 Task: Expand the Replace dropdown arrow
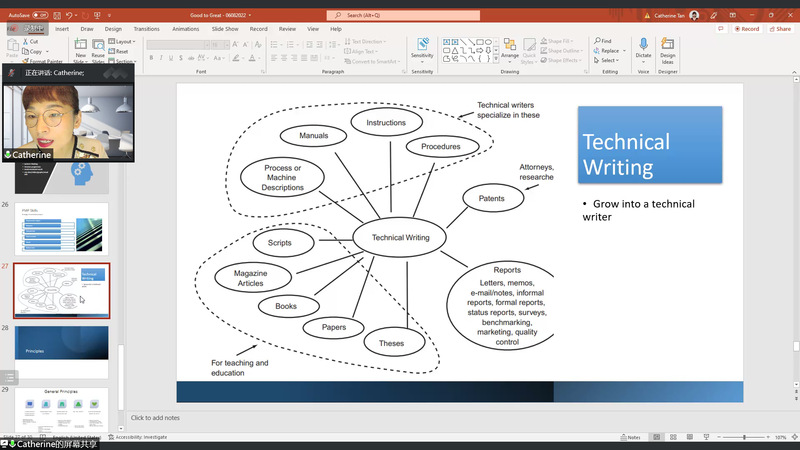(622, 50)
